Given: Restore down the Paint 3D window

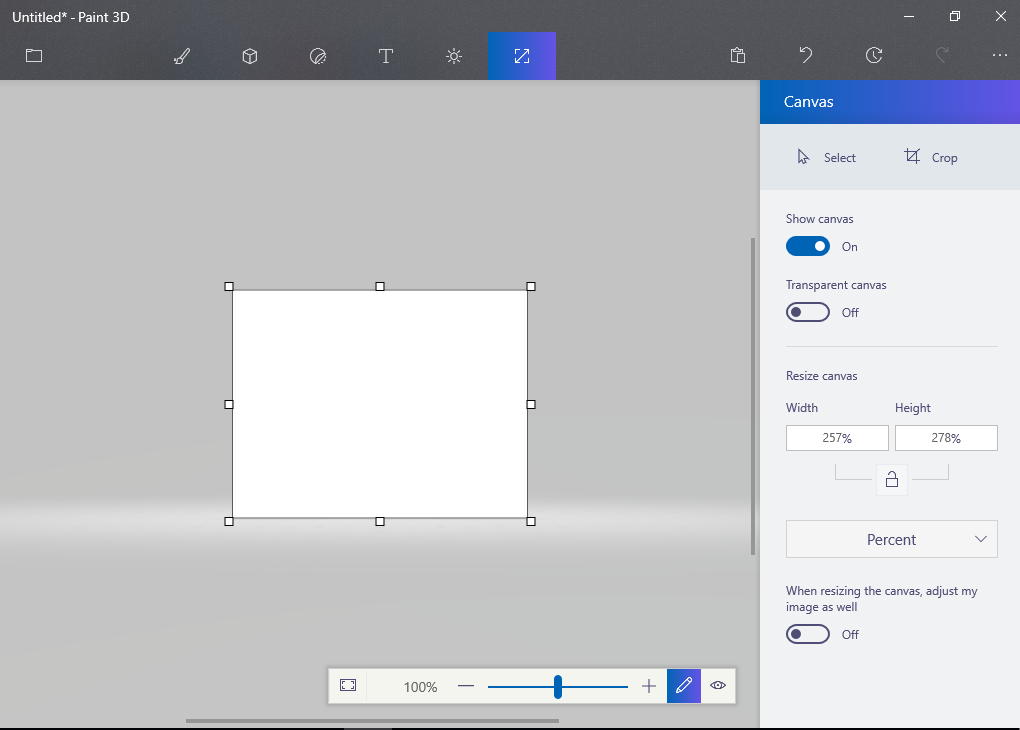Looking at the screenshot, I should coord(954,16).
